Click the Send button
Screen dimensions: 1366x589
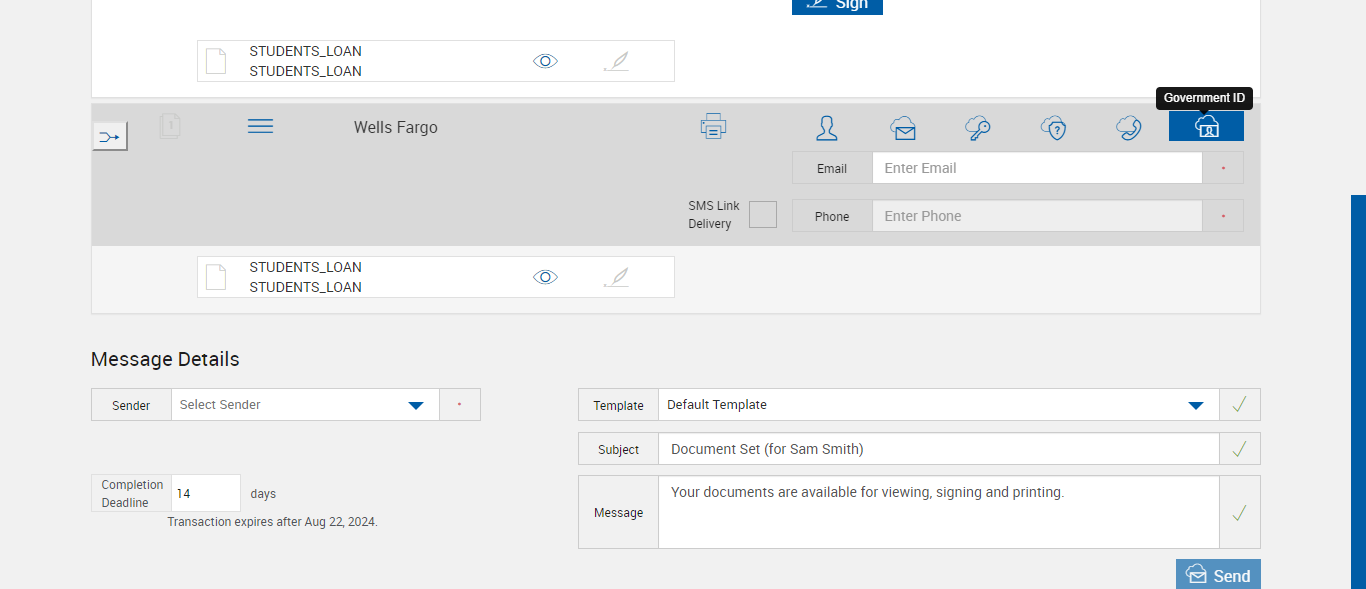[1218, 575]
